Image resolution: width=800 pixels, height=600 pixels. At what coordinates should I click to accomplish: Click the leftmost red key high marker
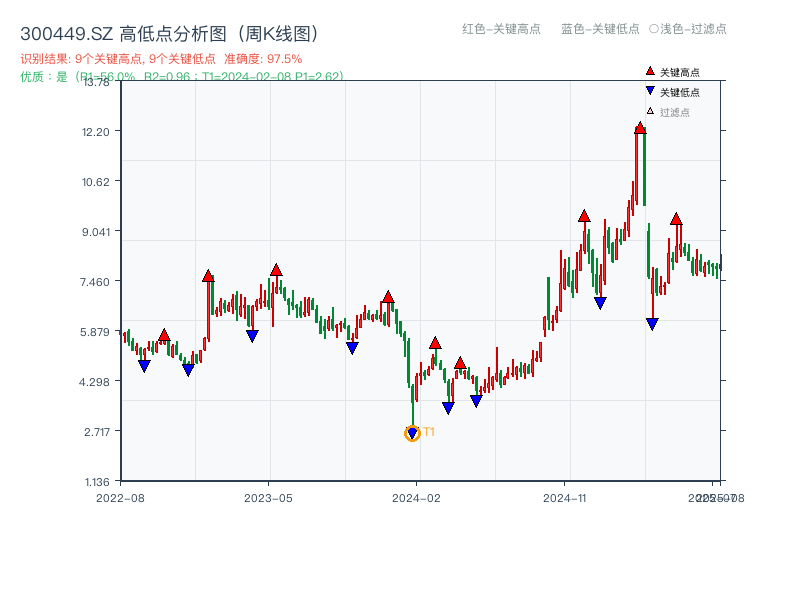click(164, 335)
